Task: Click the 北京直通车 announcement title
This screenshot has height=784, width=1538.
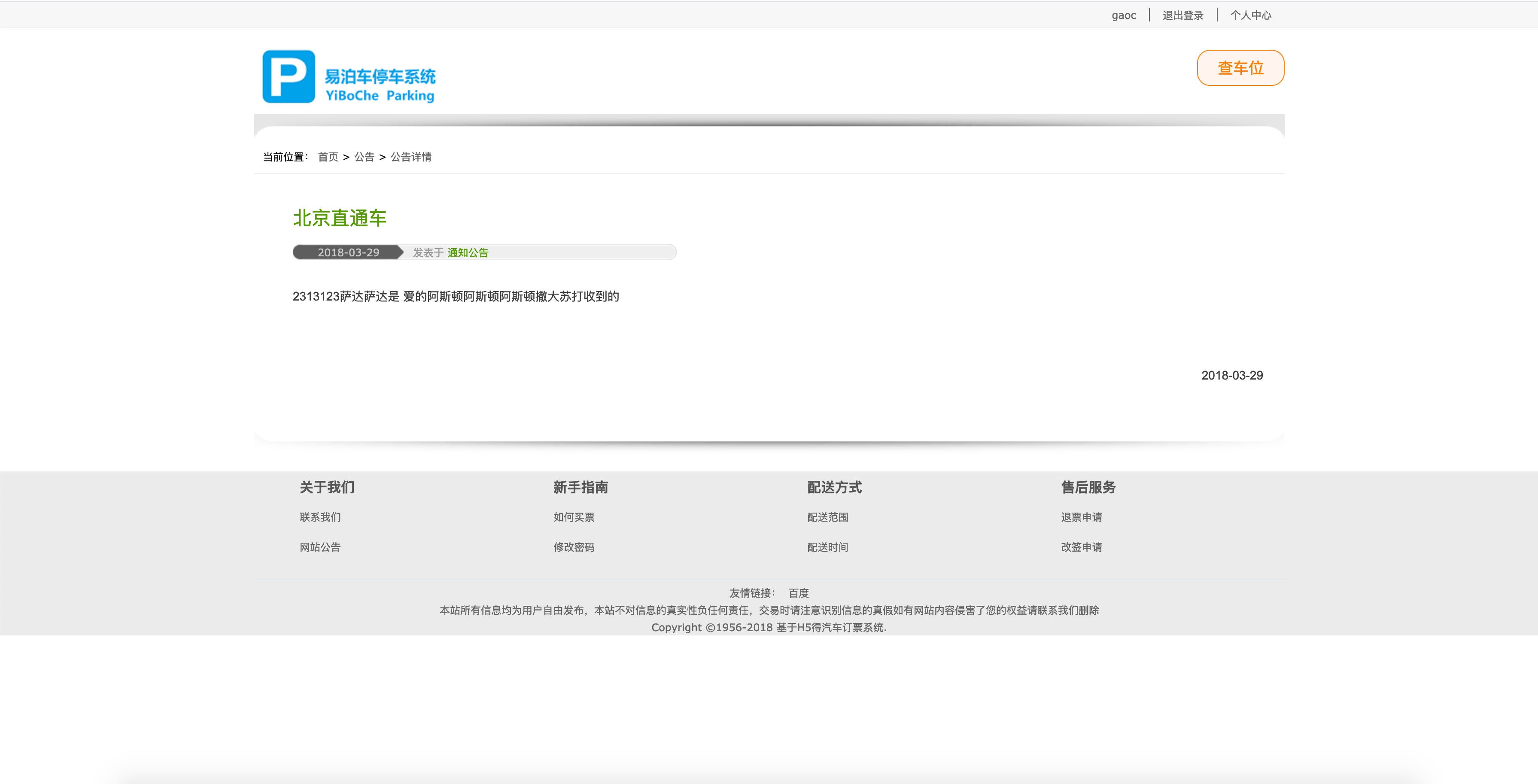Action: coord(340,218)
